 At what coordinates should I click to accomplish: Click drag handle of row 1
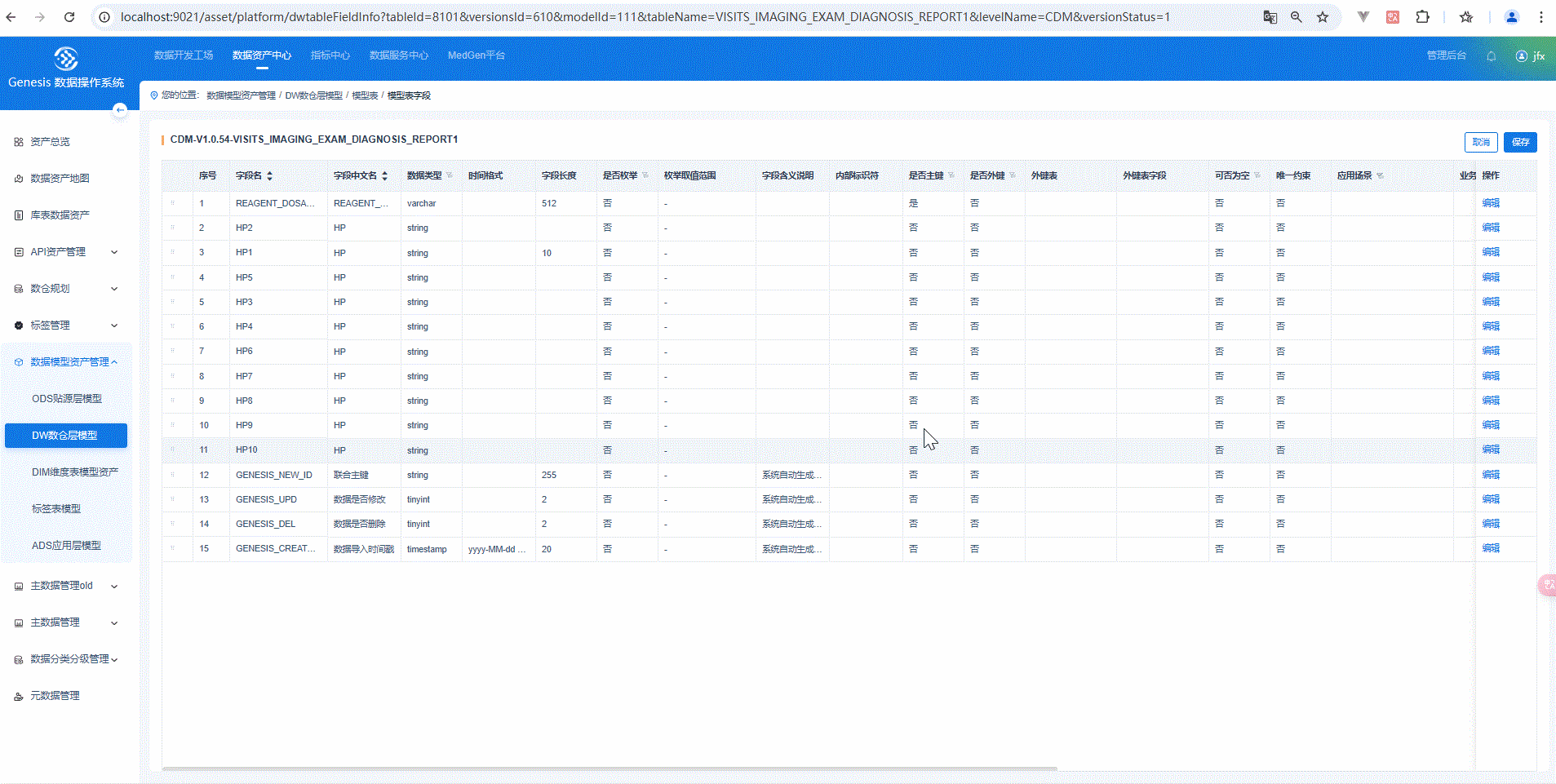coord(172,203)
